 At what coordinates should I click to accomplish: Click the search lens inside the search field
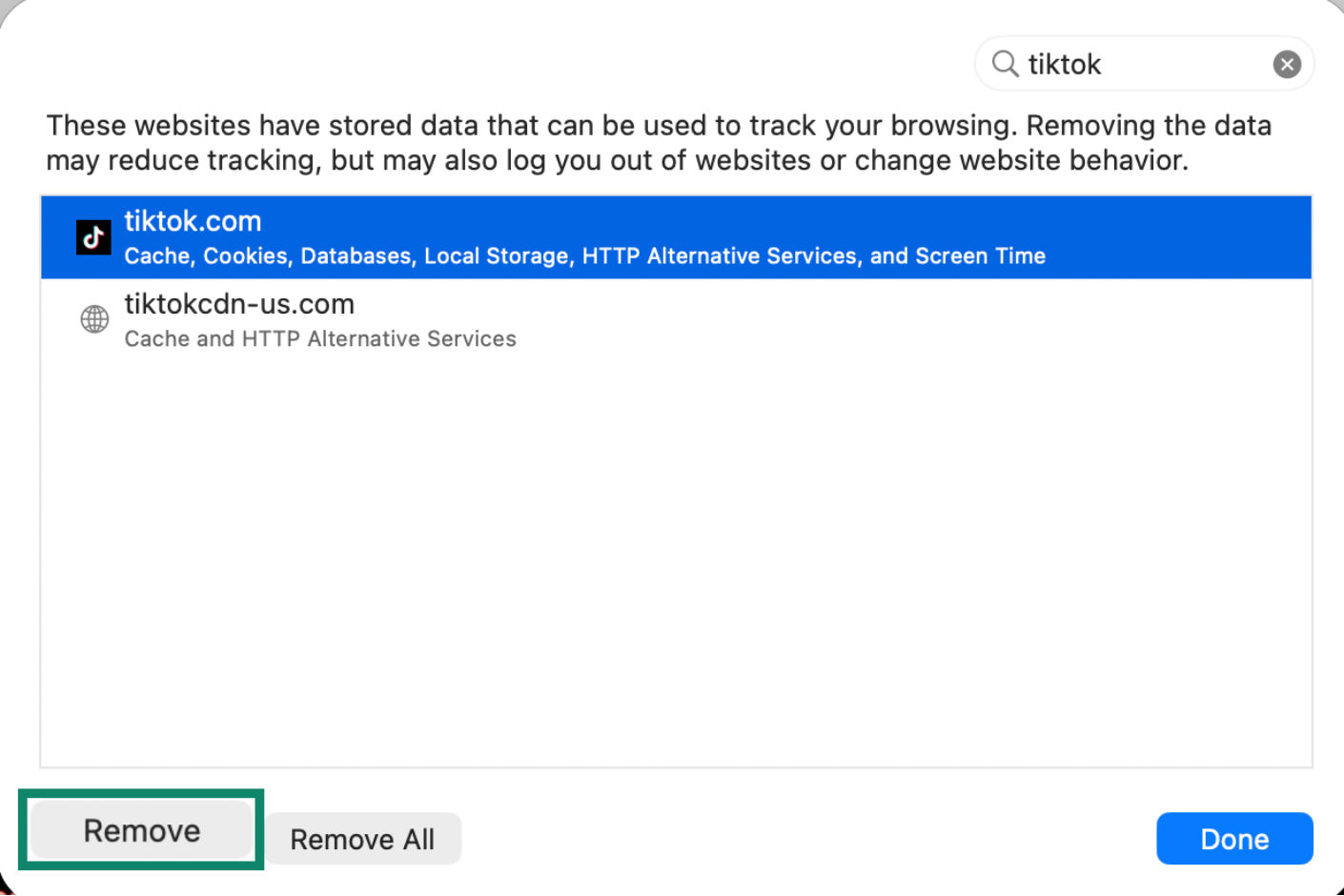tap(1004, 63)
